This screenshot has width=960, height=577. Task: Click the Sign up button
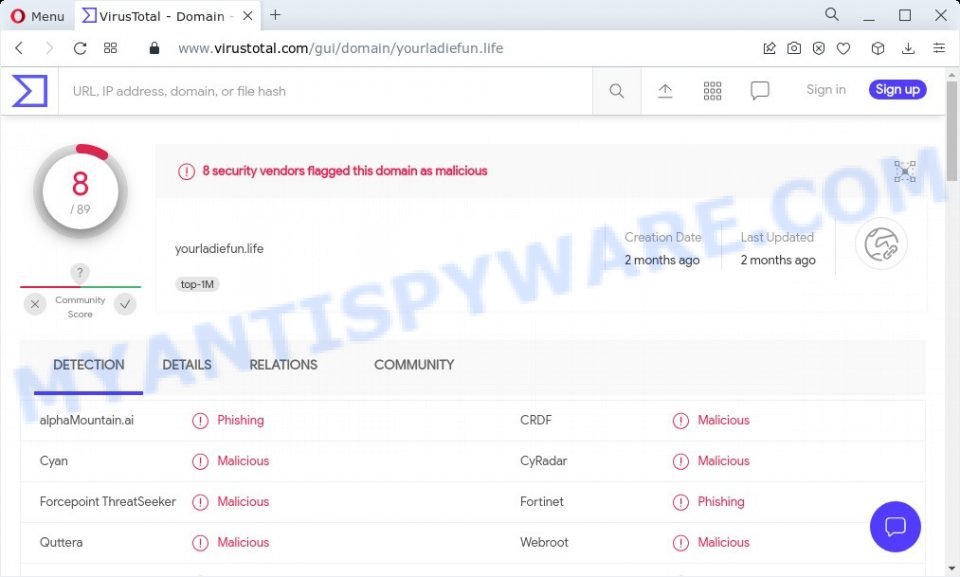pos(898,89)
